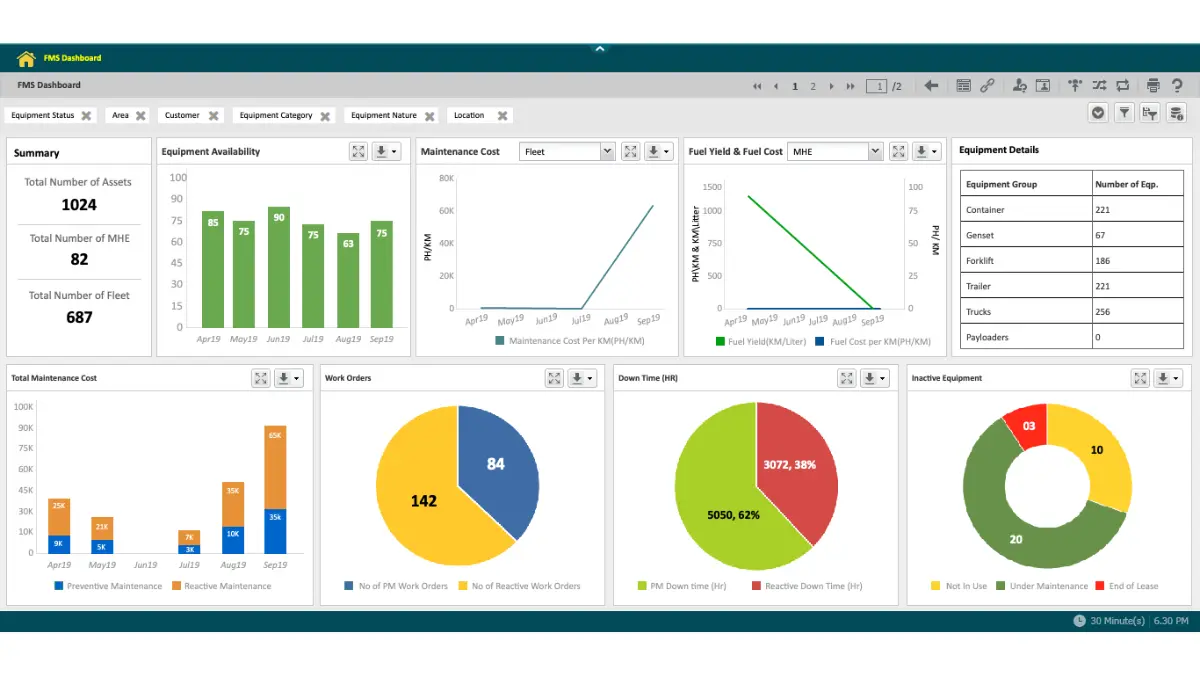
Task: Maximize the Equipment Availability chart
Action: click(358, 152)
